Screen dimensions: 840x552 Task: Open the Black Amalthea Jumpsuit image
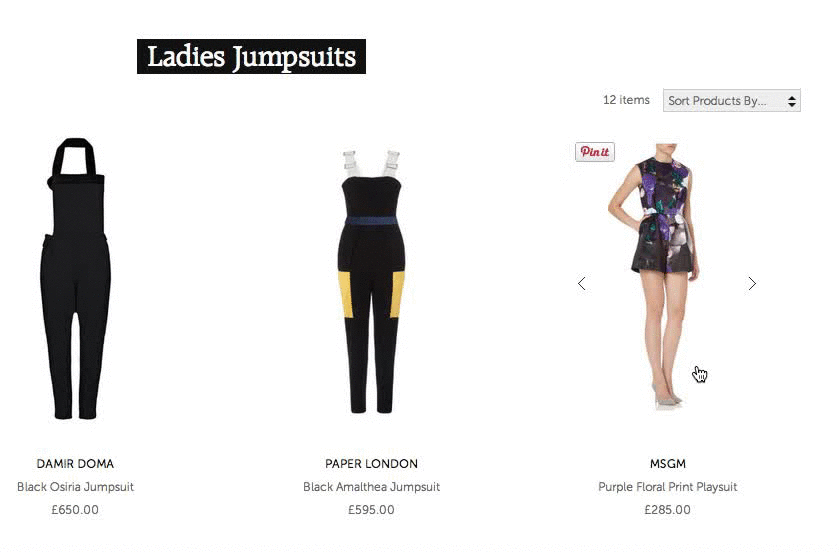pyautogui.click(x=371, y=281)
